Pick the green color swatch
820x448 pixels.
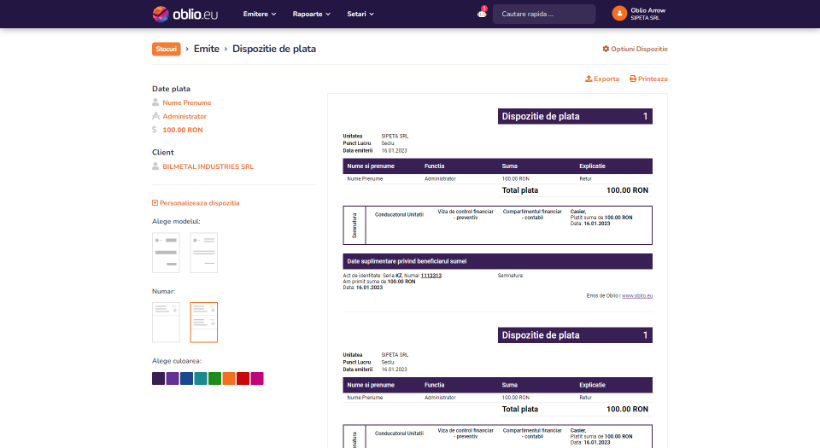[215, 378]
